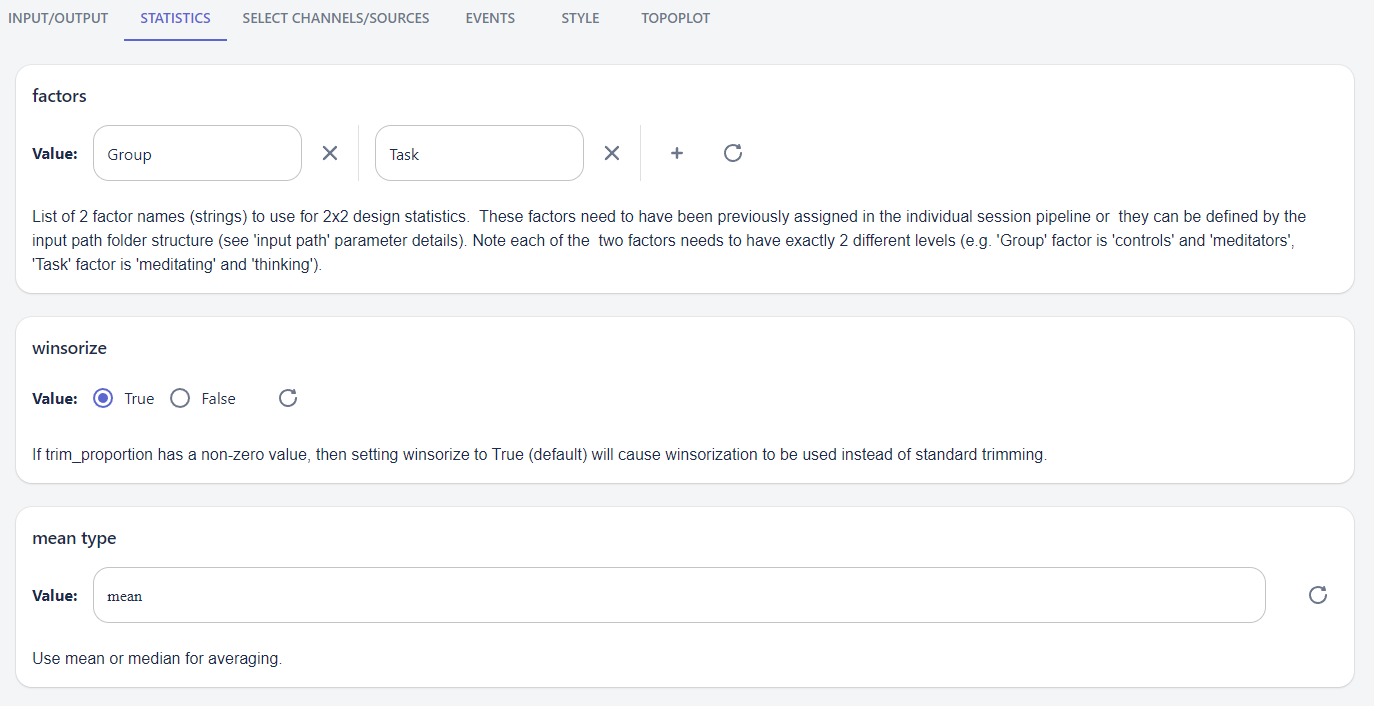Viewport: 1374px width, 706px height.
Task: Reset the mean type parameter
Action: point(1318,595)
